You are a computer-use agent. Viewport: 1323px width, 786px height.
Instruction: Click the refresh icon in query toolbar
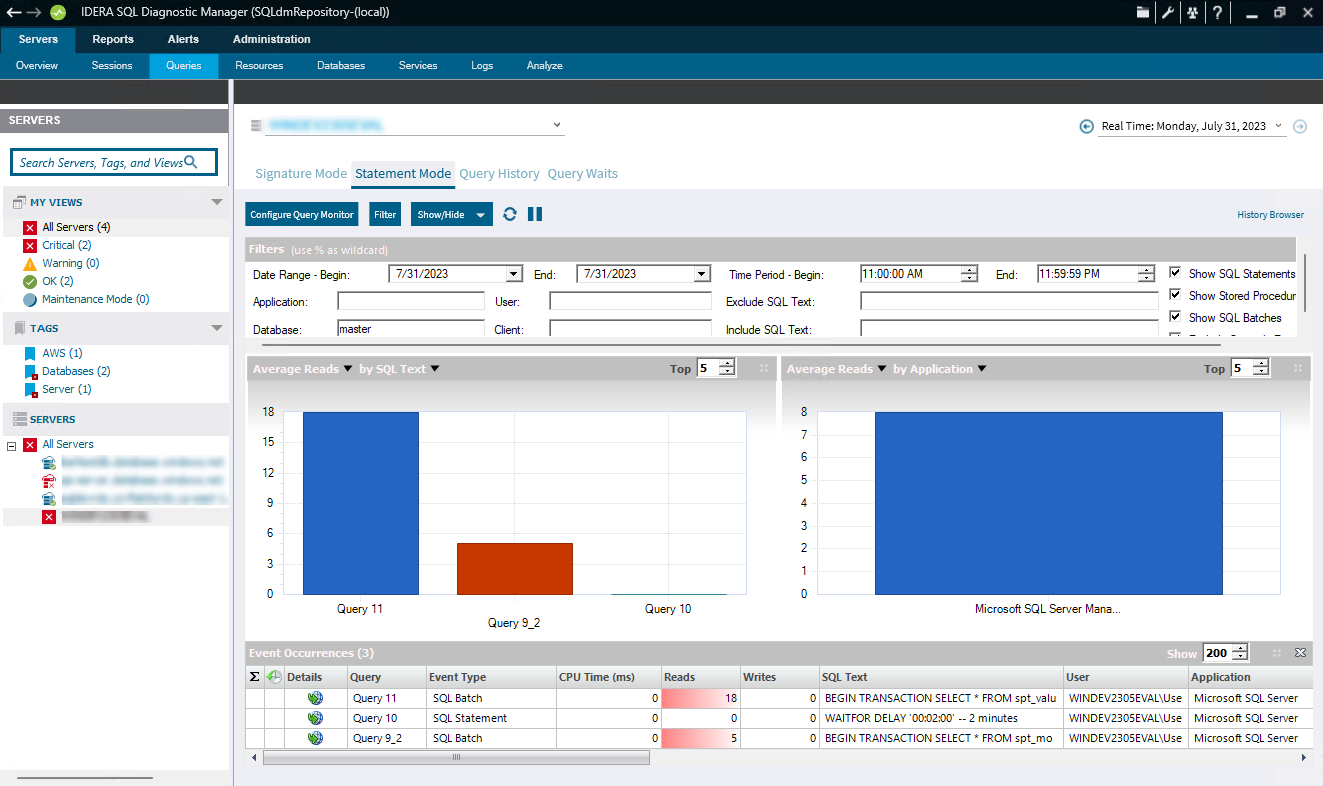click(x=510, y=214)
